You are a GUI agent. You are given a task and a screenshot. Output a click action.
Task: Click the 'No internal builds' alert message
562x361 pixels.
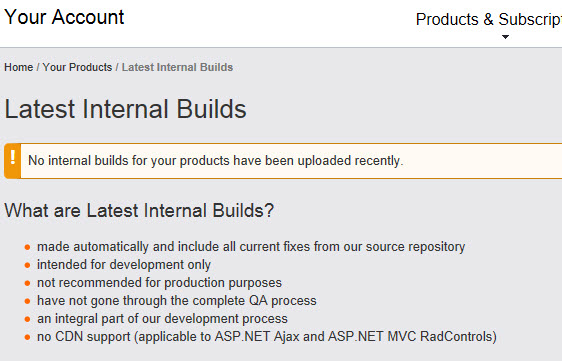point(216,161)
